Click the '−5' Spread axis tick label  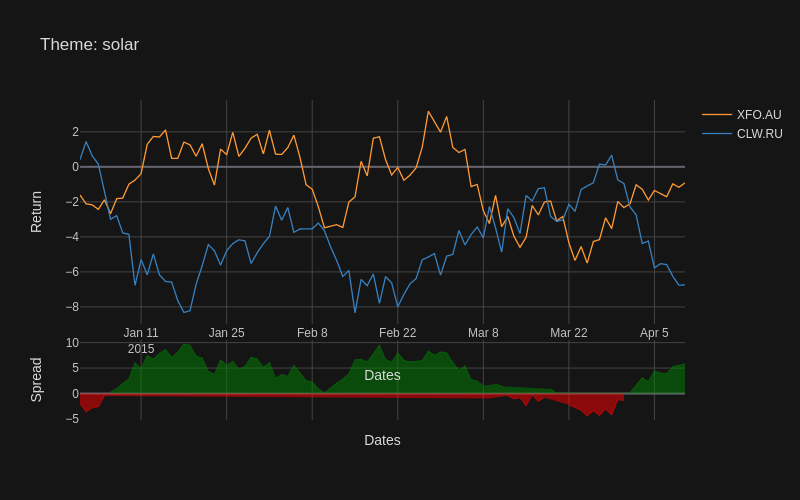pos(72,419)
